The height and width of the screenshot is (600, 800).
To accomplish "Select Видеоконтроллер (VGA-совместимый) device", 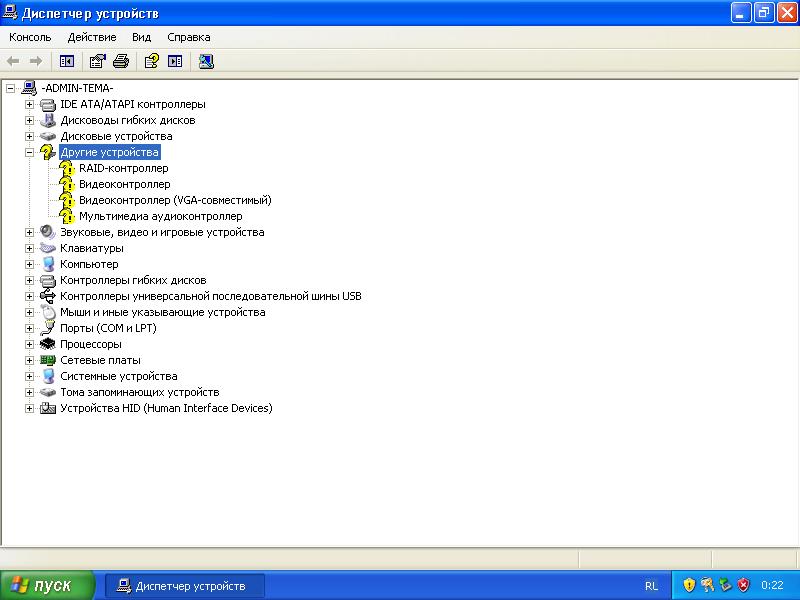I will [x=175, y=201].
